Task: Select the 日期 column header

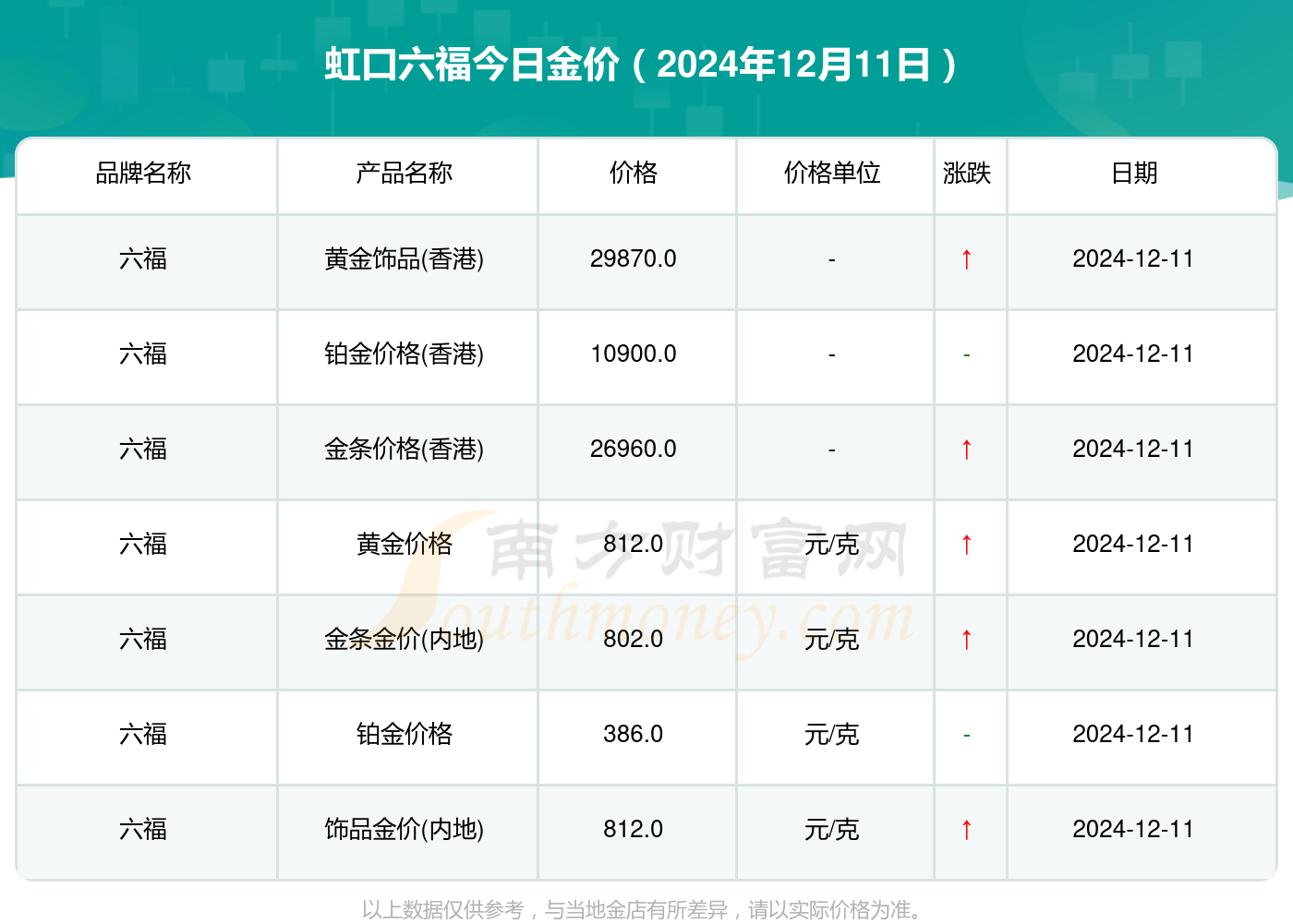Action: [x=1134, y=173]
